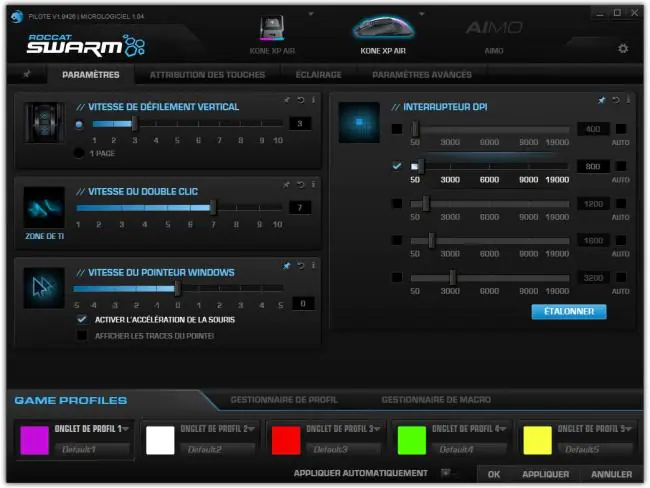Open the Éclairage tab
Viewport: 650px width, 488px height.
pos(318,75)
